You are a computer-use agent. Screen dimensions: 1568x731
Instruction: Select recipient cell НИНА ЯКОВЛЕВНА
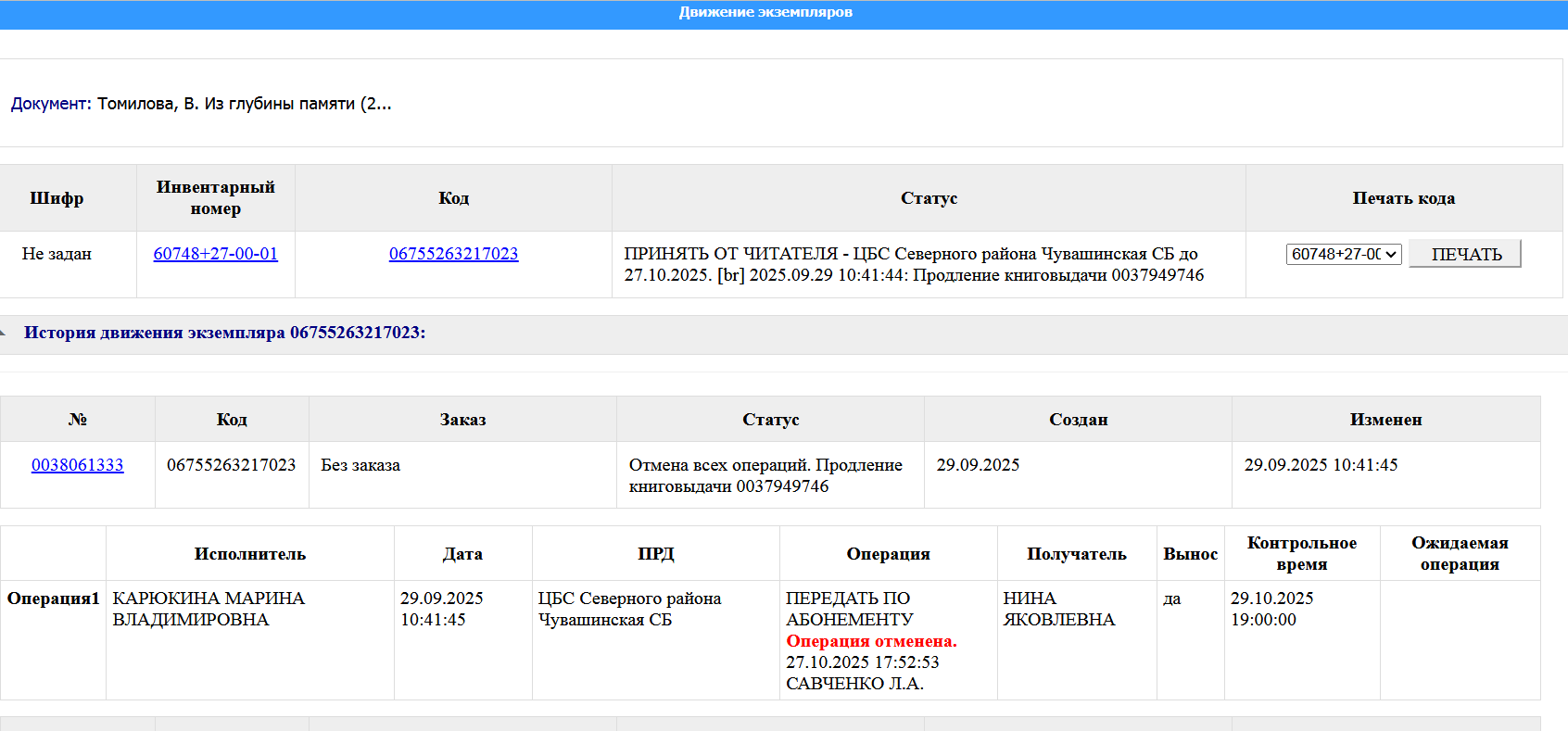coord(1058,609)
